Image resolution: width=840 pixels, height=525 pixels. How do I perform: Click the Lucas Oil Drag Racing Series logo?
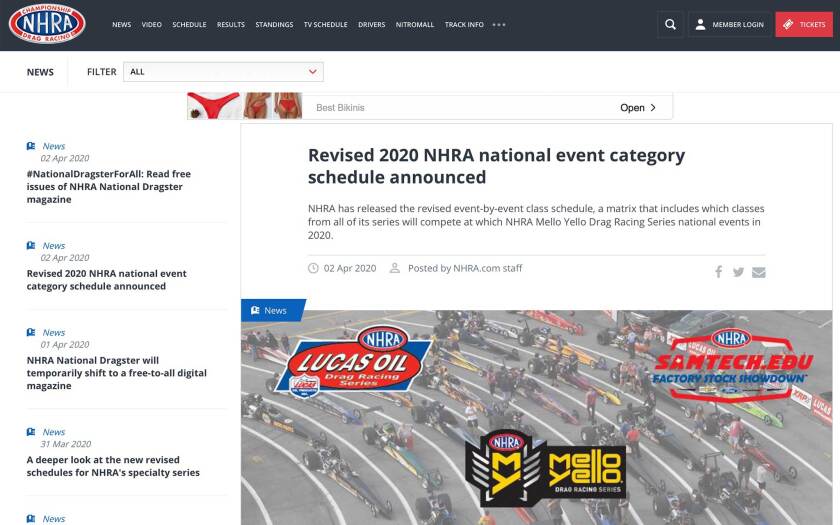(x=352, y=363)
